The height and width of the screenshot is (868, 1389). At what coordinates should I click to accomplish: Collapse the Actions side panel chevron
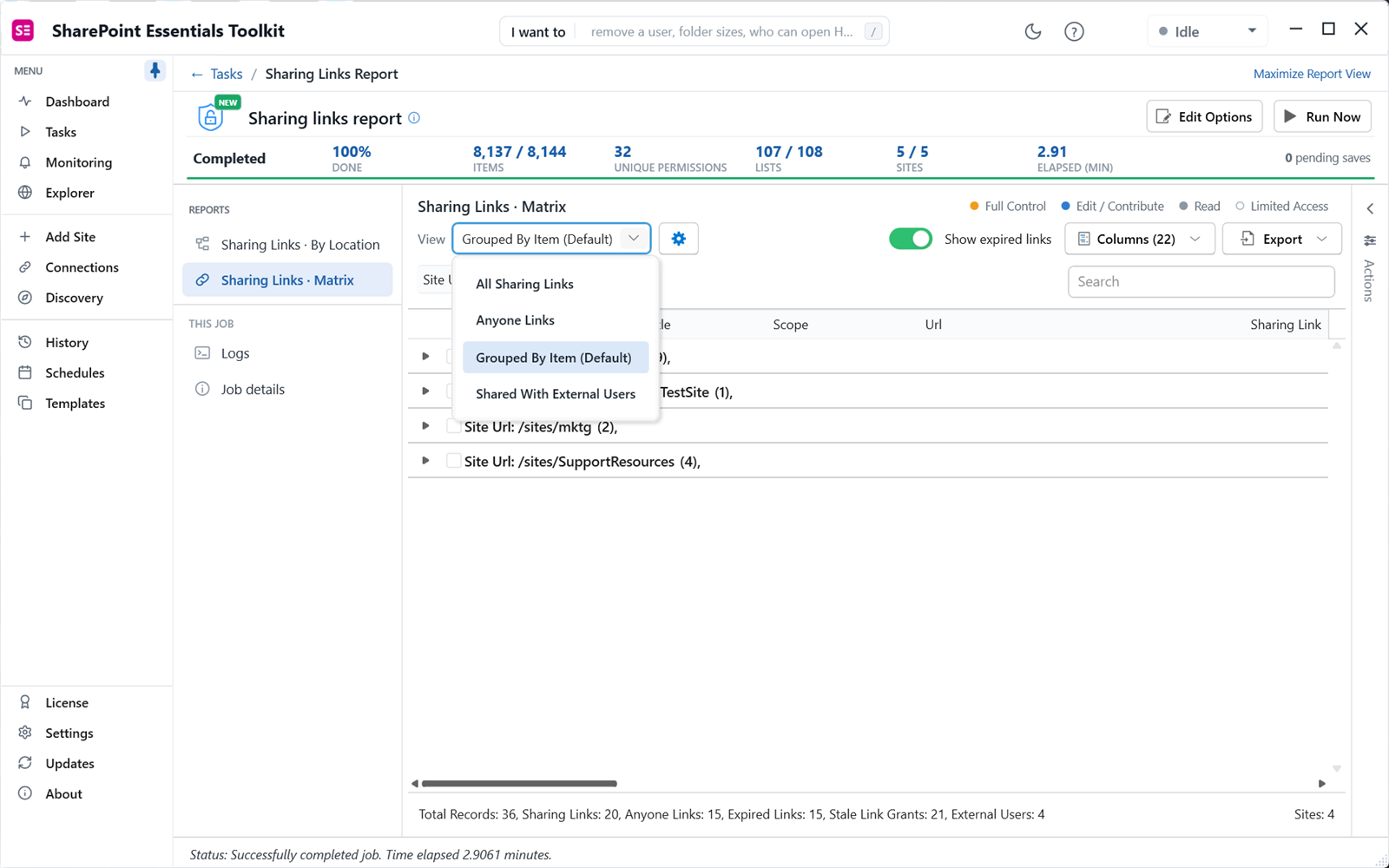coord(1370,208)
